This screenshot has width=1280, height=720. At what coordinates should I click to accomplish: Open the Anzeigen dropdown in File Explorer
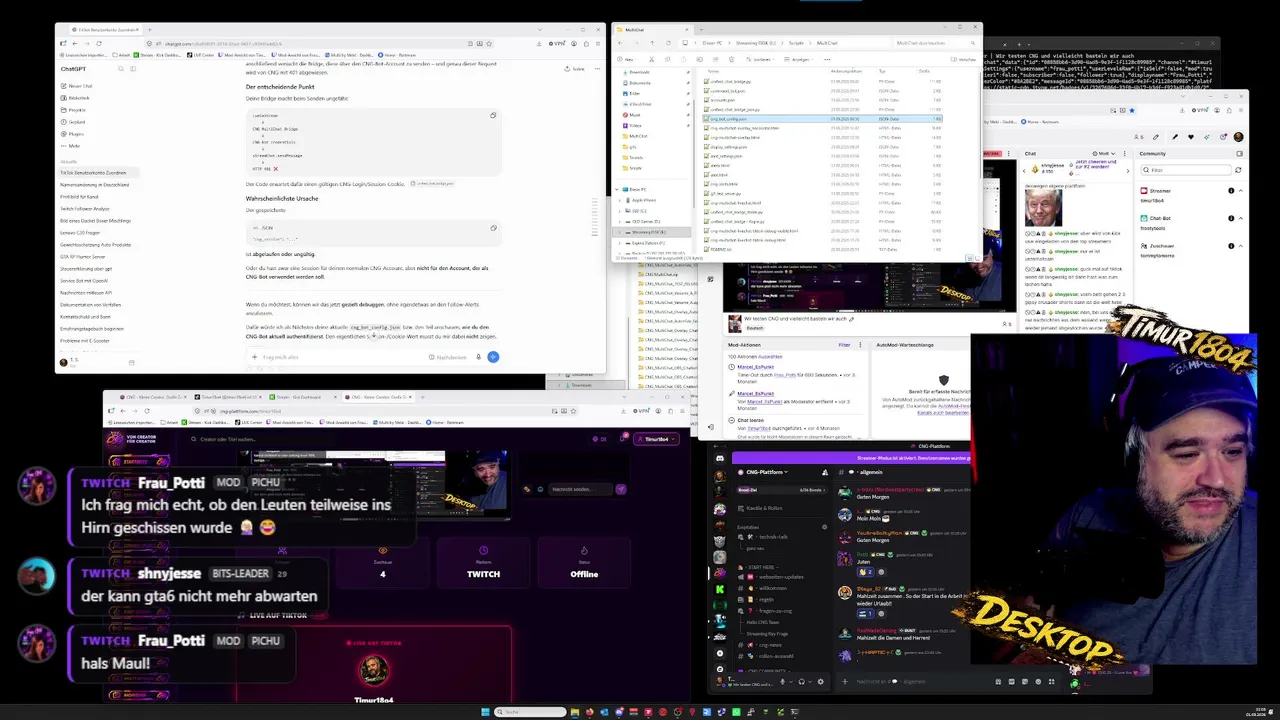point(801,59)
